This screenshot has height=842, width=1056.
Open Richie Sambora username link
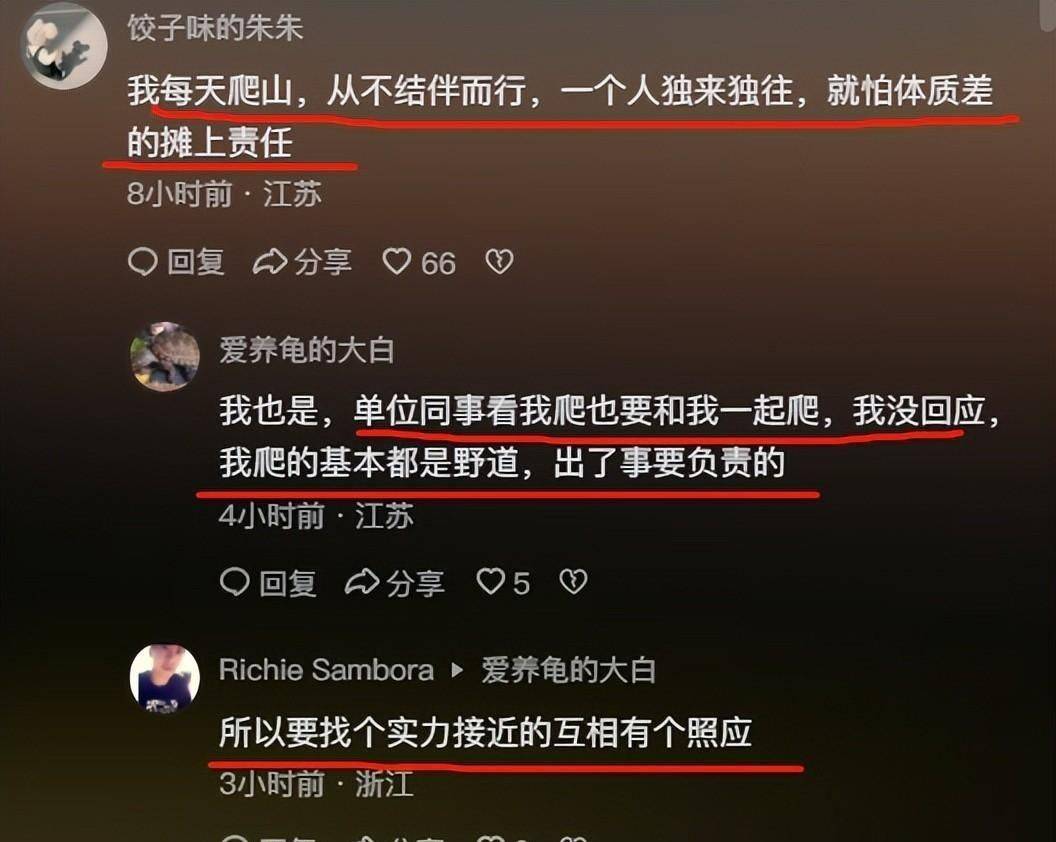pyautogui.click(x=327, y=670)
